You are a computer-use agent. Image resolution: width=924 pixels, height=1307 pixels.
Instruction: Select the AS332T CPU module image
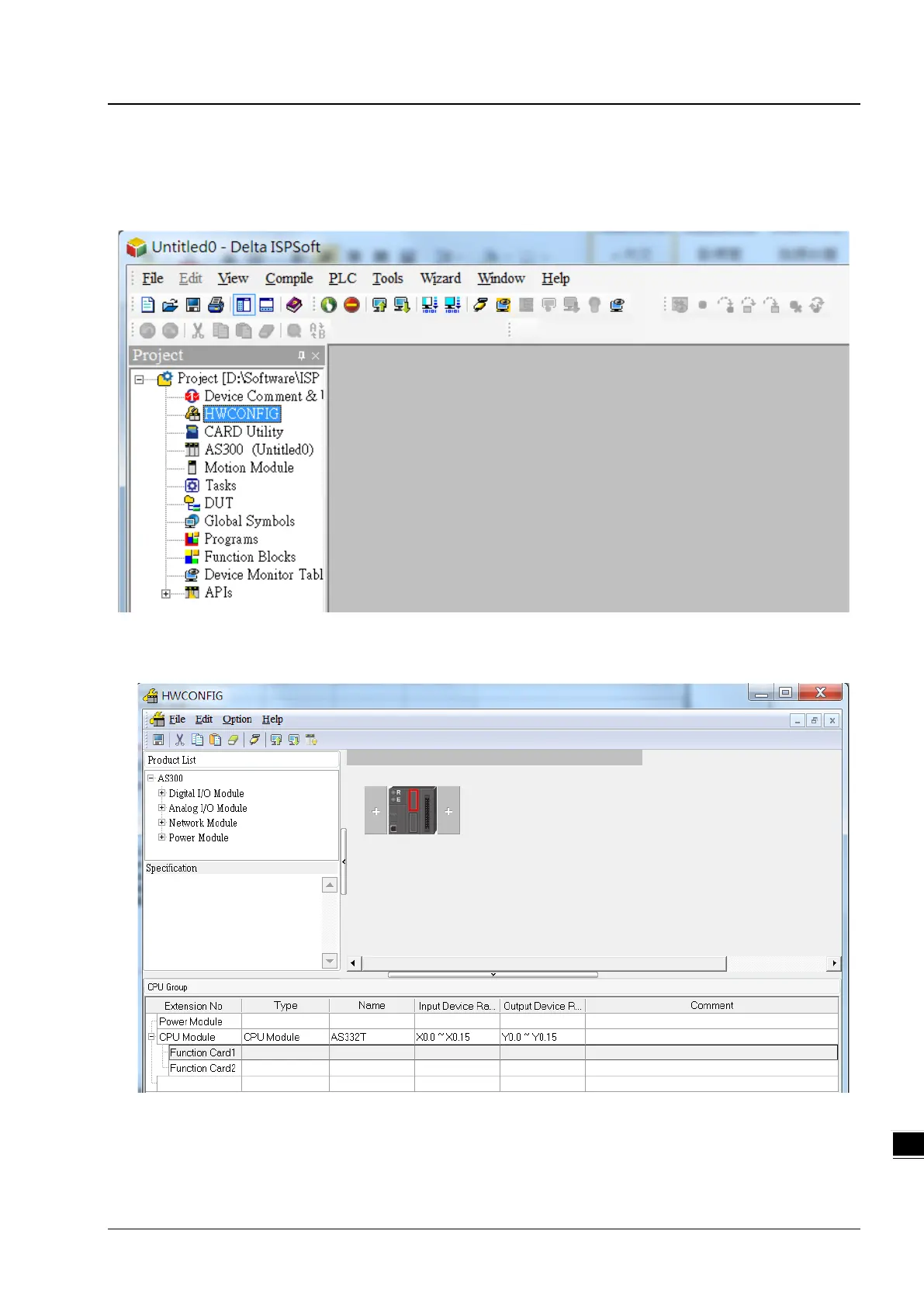click(412, 810)
